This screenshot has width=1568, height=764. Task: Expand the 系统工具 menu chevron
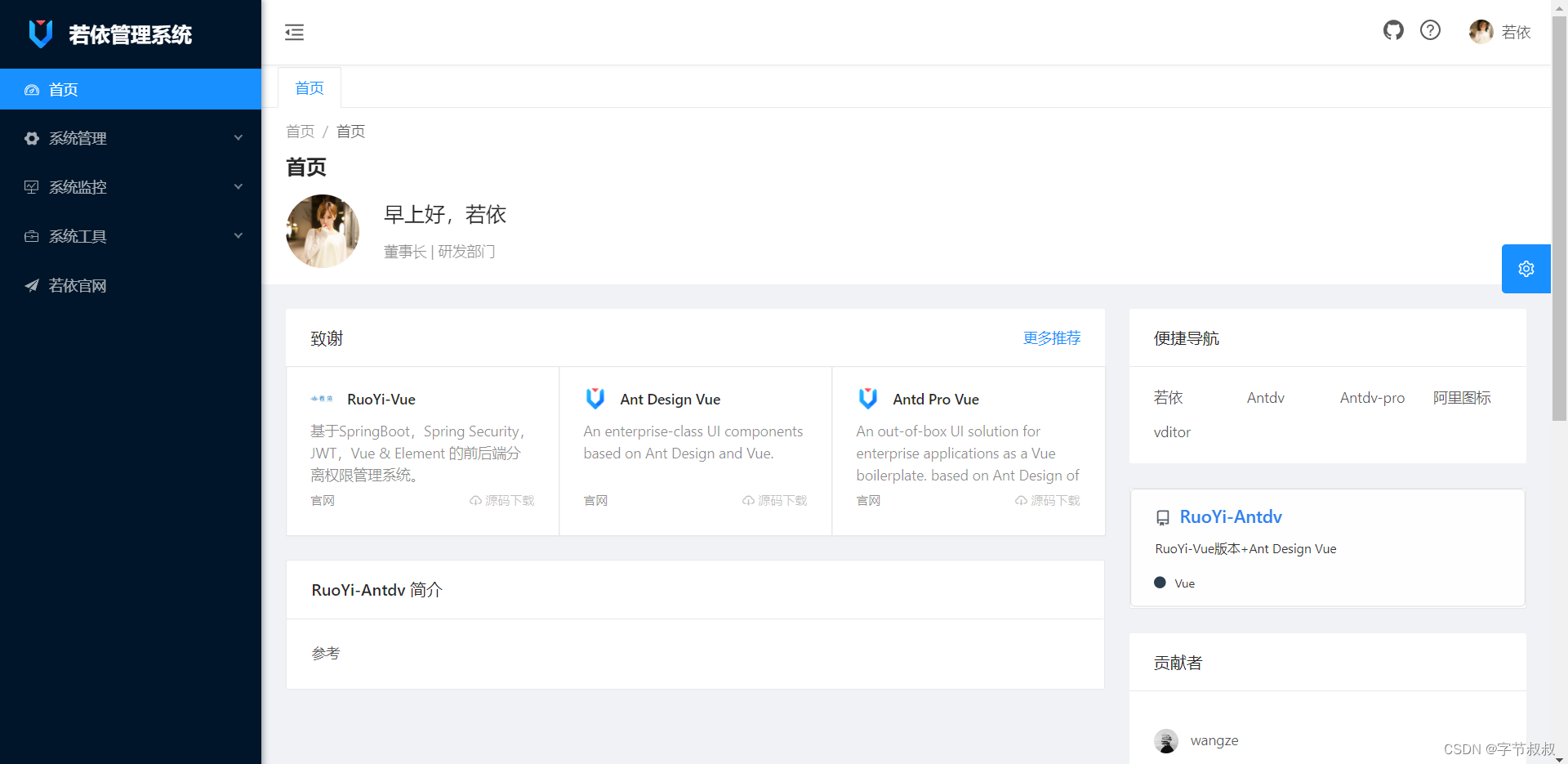[238, 236]
